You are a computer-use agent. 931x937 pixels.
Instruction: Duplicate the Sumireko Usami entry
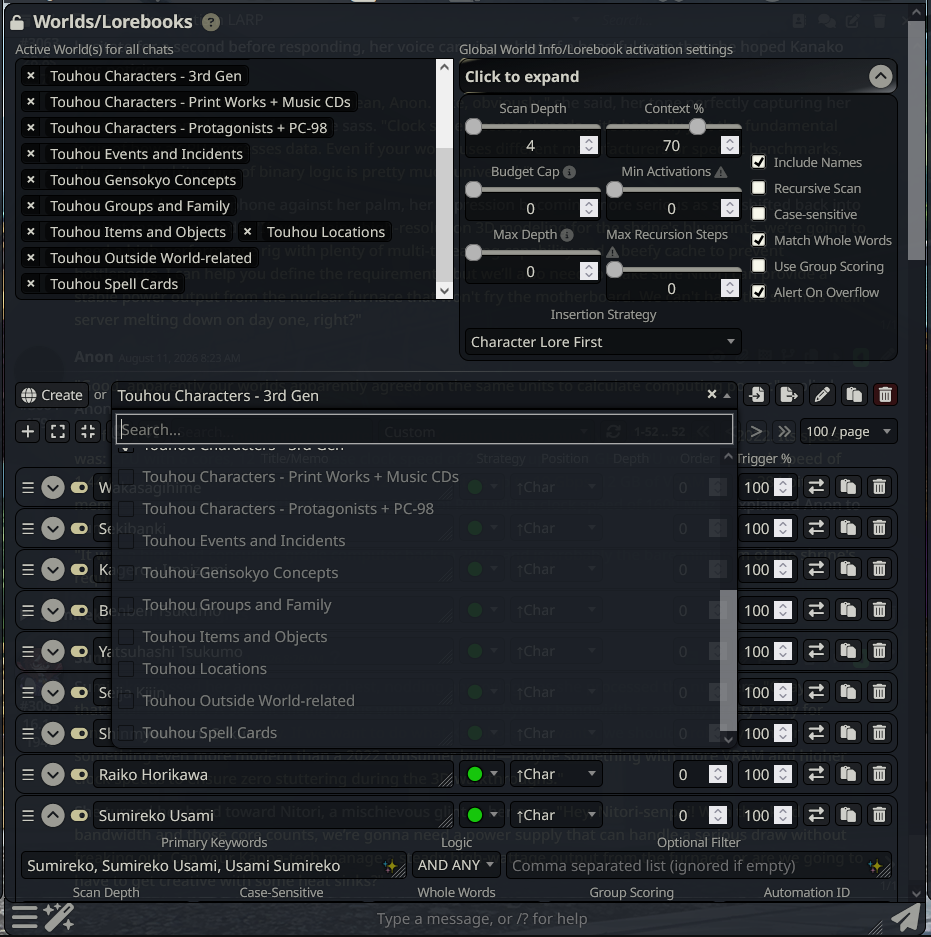pos(848,815)
